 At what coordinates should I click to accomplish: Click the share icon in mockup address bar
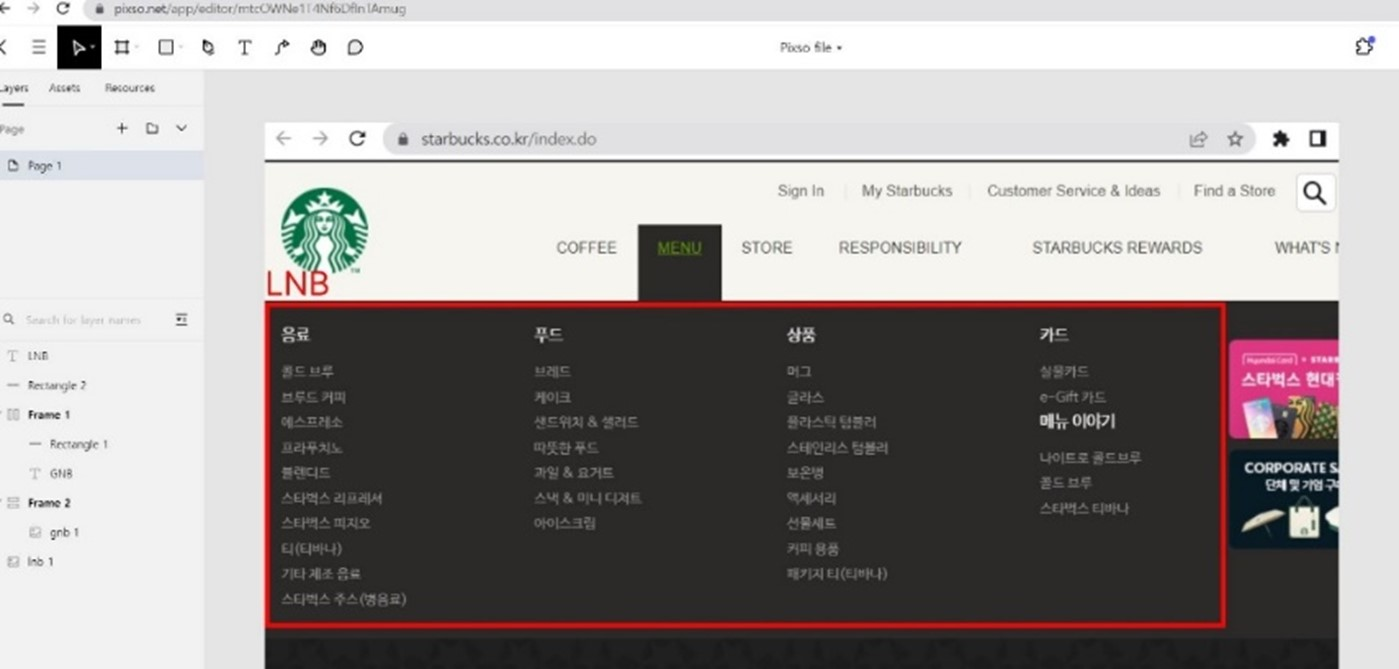point(1197,139)
